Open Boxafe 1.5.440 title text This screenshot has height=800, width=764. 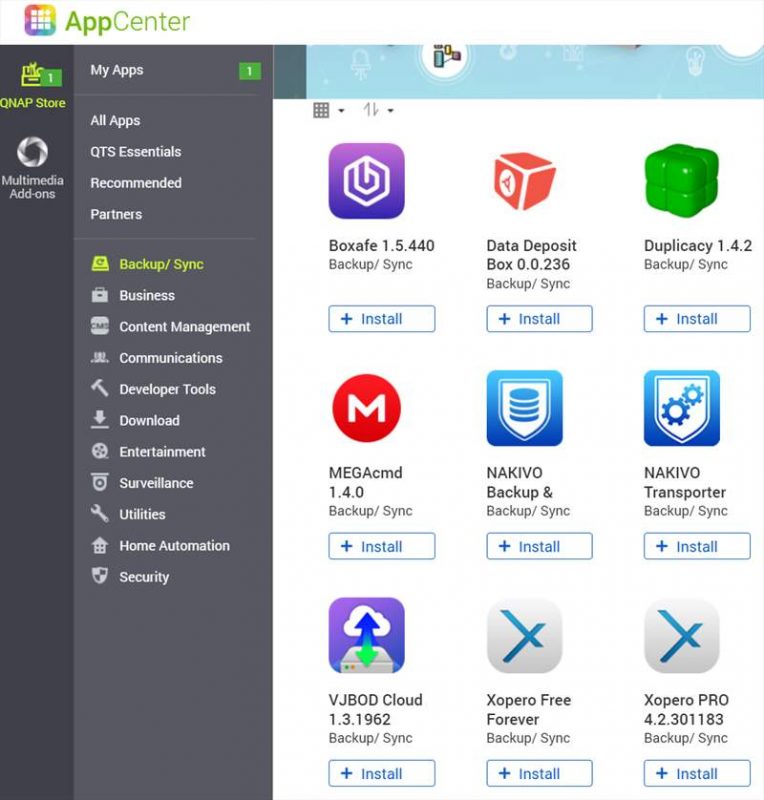[x=382, y=246]
